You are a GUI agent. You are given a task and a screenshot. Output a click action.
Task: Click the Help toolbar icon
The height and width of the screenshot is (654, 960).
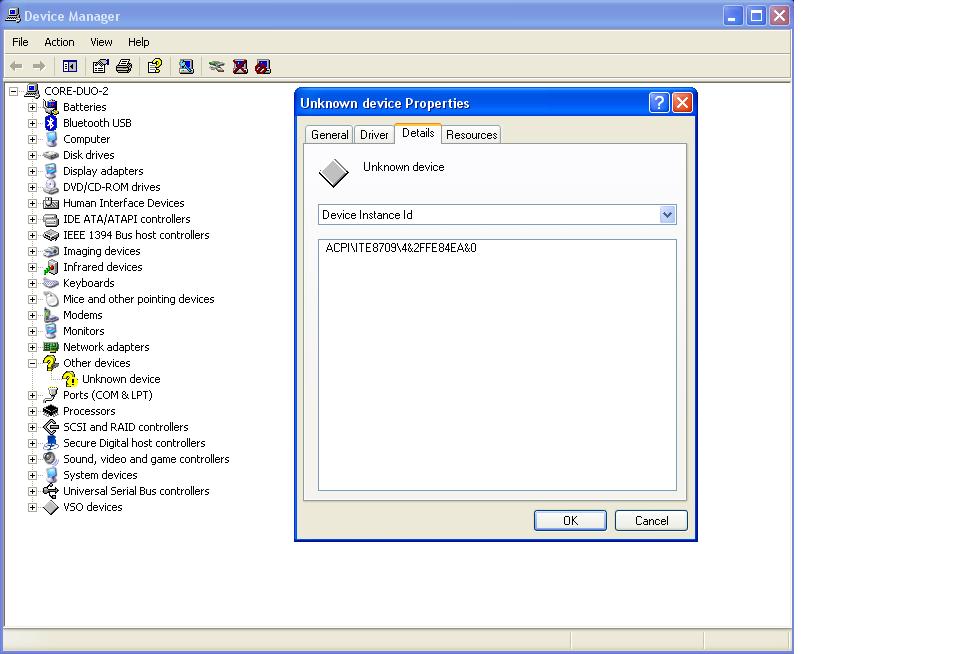155,66
